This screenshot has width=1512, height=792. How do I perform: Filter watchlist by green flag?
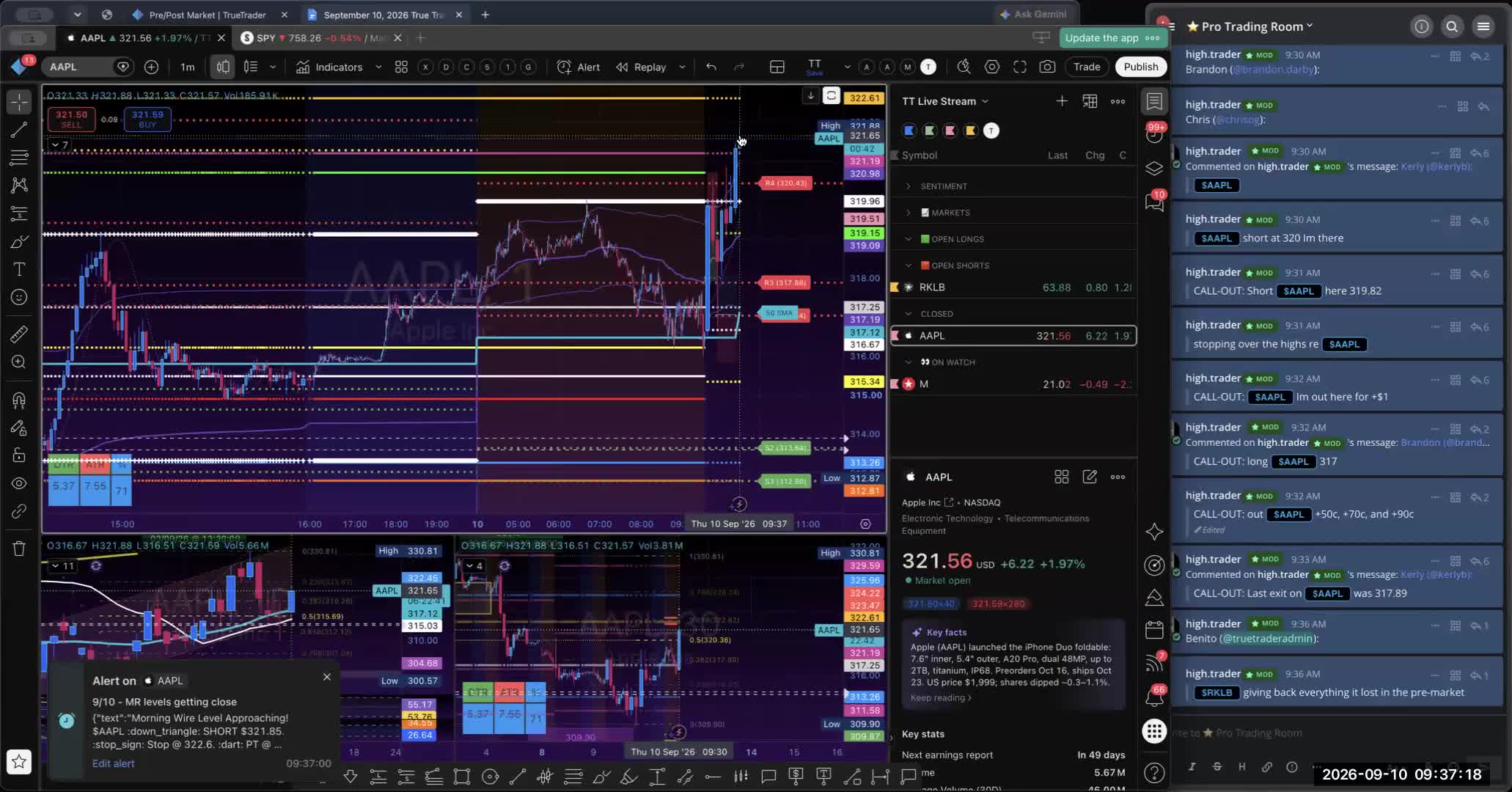(930, 131)
